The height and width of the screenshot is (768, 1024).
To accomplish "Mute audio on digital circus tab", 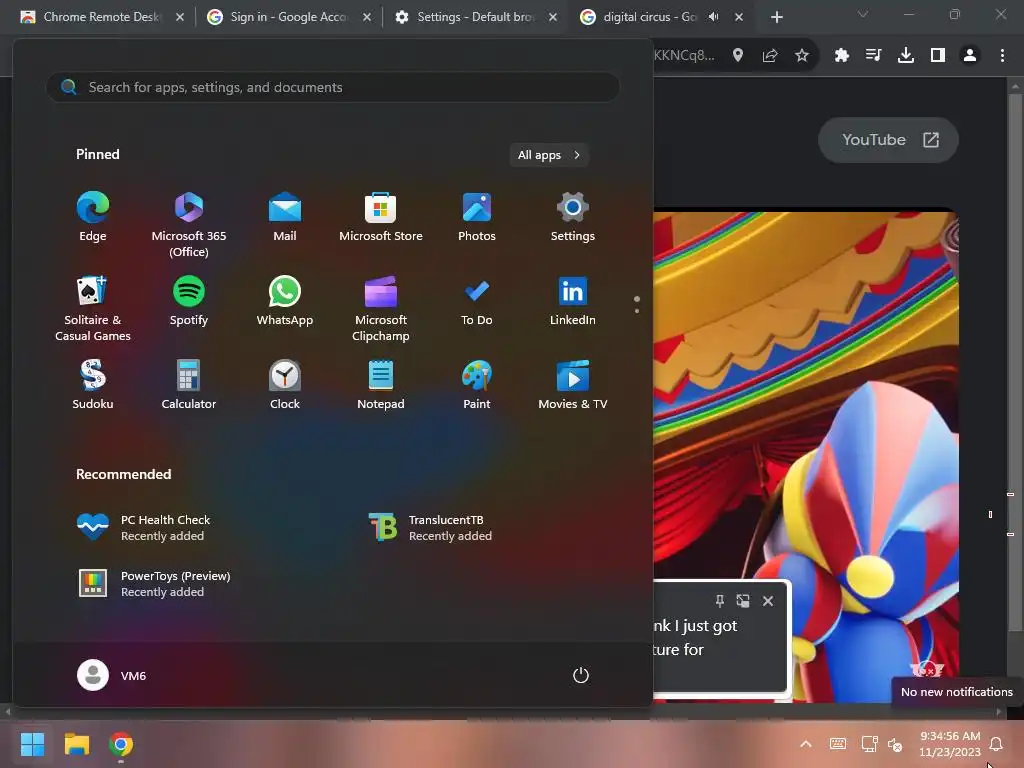I will click(x=714, y=17).
